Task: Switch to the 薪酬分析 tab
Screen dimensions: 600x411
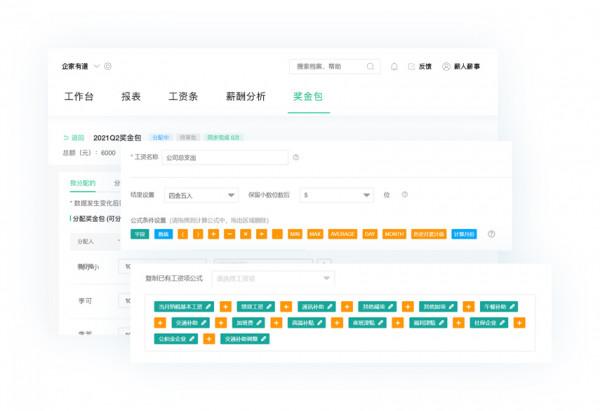Action: point(246,96)
